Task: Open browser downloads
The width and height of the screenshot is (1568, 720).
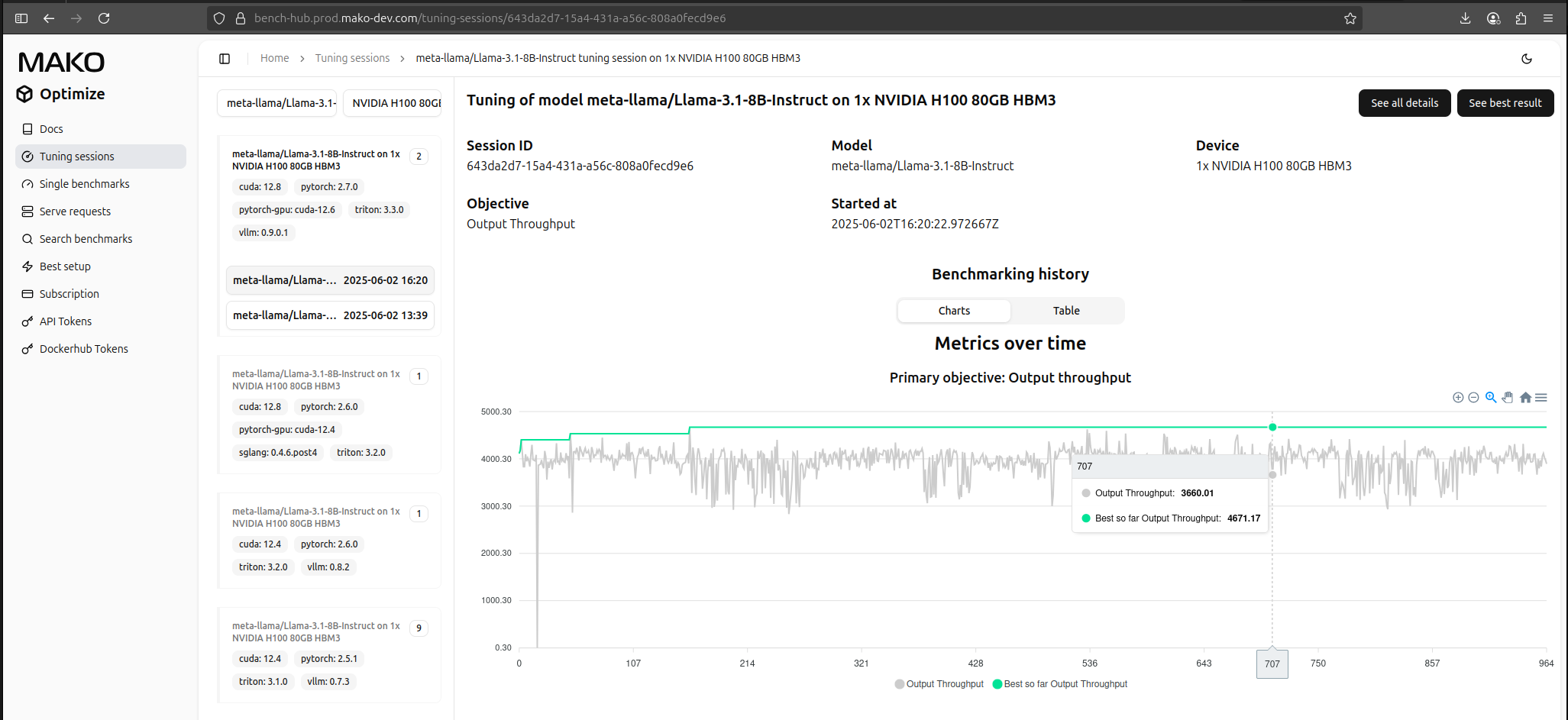Action: tap(1465, 18)
